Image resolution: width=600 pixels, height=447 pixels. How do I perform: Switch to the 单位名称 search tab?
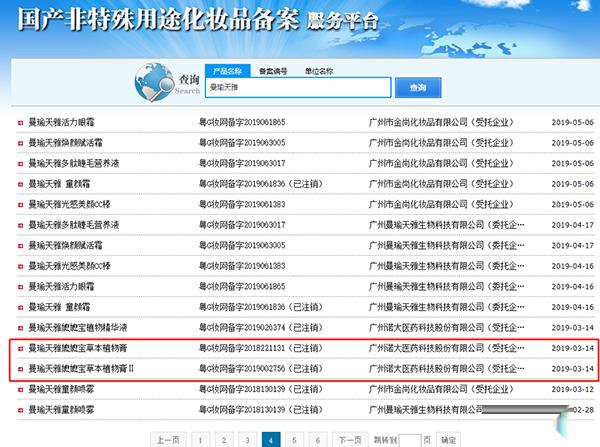tap(319, 71)
